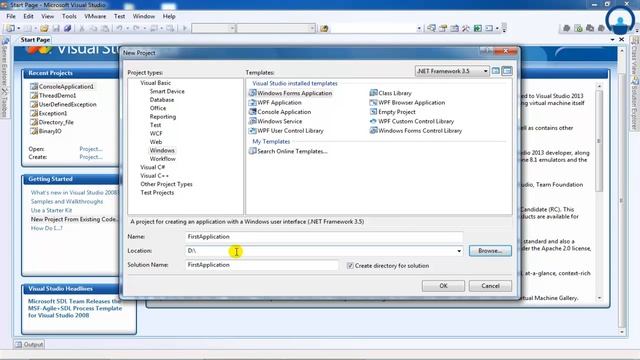Image resolution: width=640 pixels, height=360 pixels.
Task: Open the Tools menu
Action: pos(69,16)
